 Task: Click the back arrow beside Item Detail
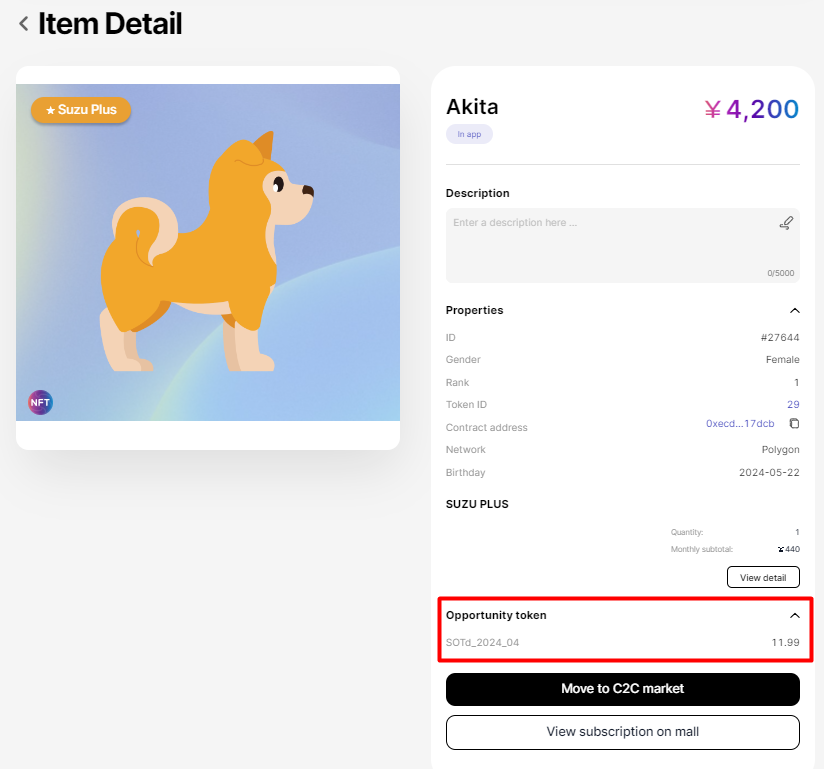(23, 23)
